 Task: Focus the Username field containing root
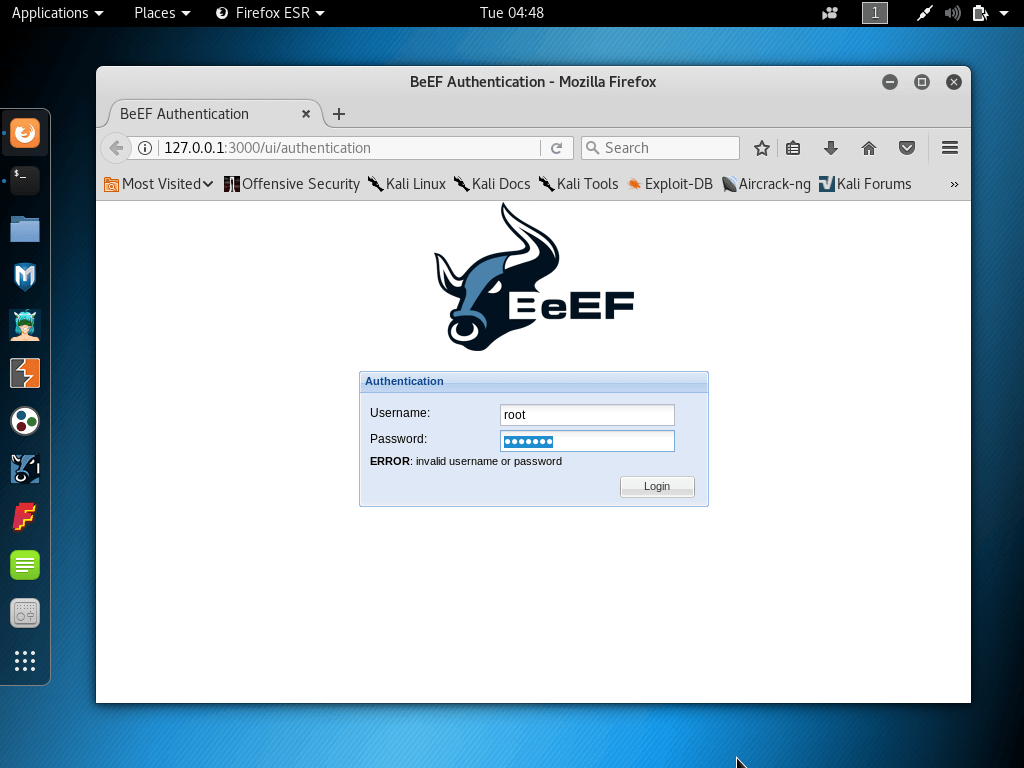point(587,415)
